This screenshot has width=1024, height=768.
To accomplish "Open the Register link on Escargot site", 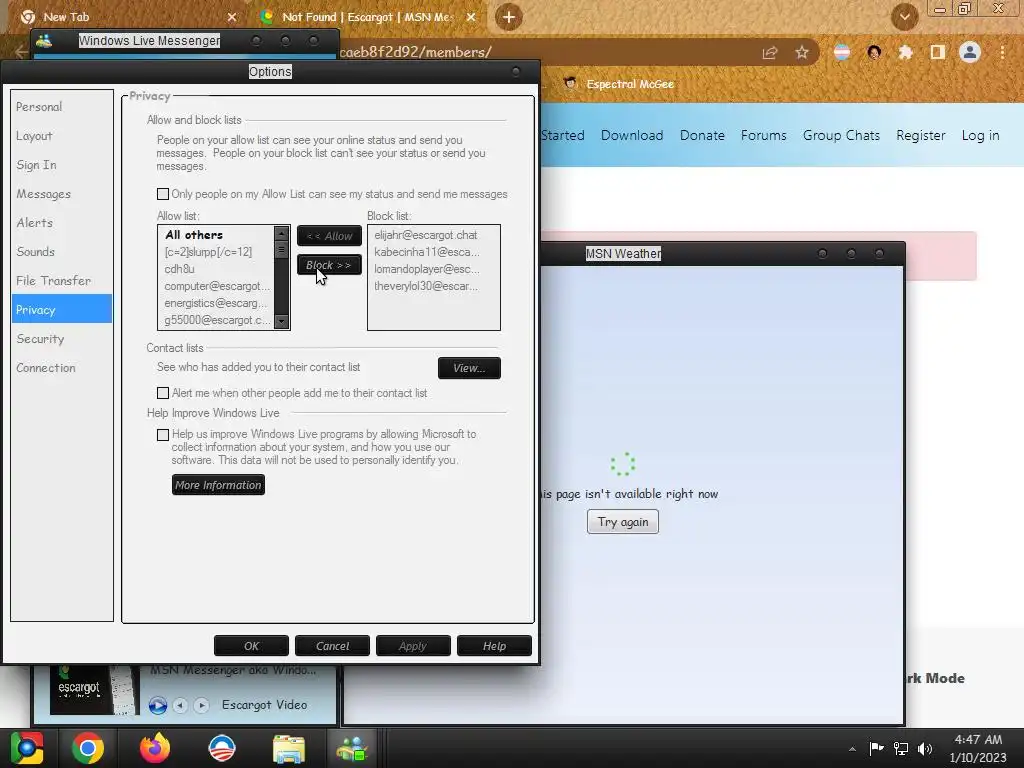I will click(x=921, y=135).
